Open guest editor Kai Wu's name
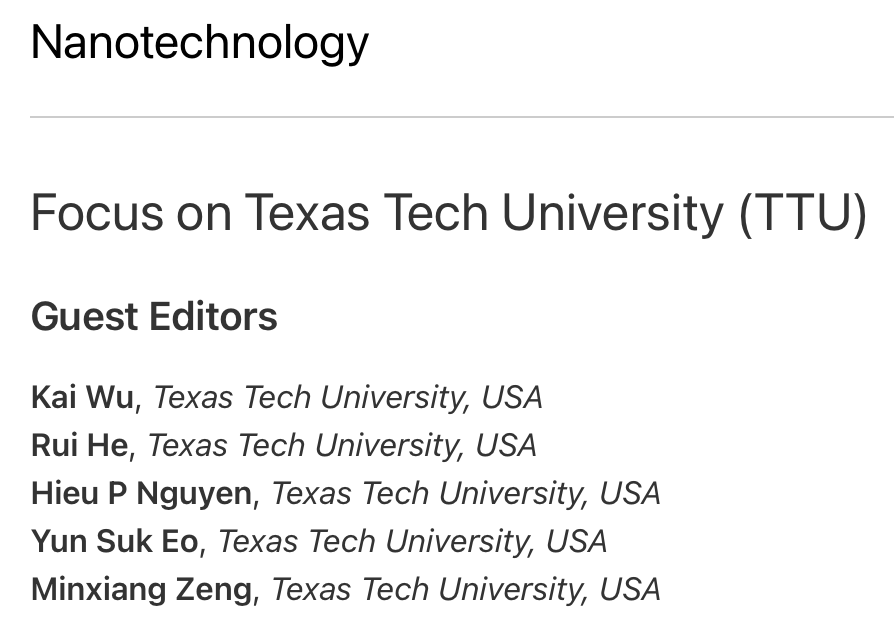This screenshot has height=634, width=894. click(x=81, y=397)
